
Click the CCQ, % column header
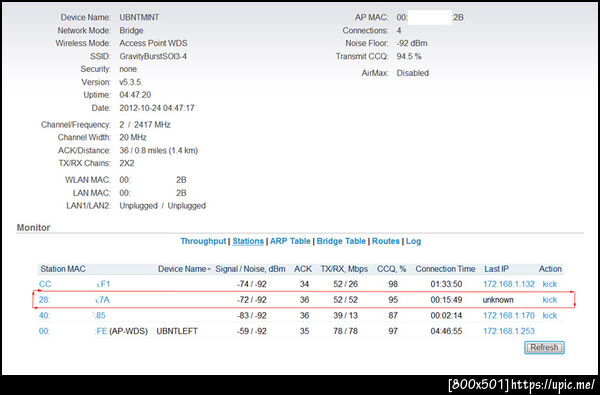click(x=391, y=269)
